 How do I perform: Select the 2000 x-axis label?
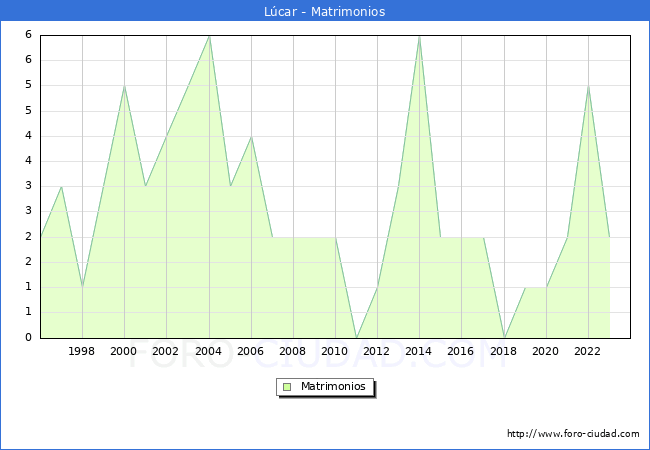click(x=124, y=351)
